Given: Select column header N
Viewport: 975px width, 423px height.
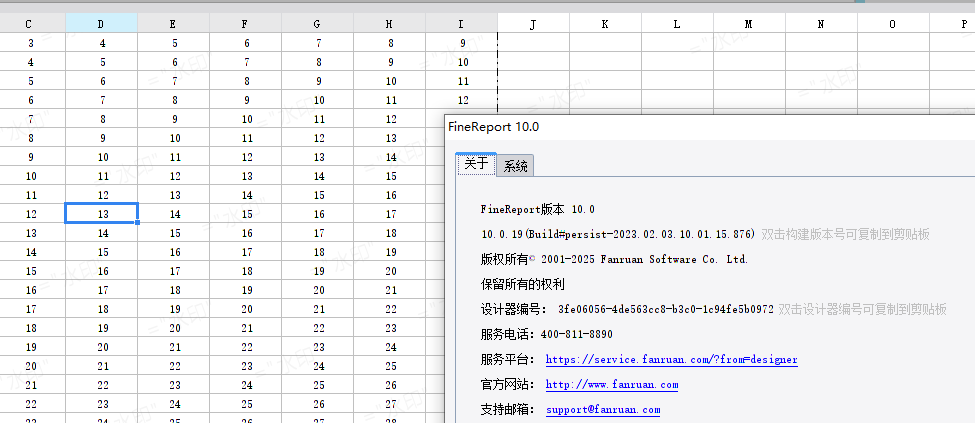Looking at the screenshot, I should click(x=821, y=24).
